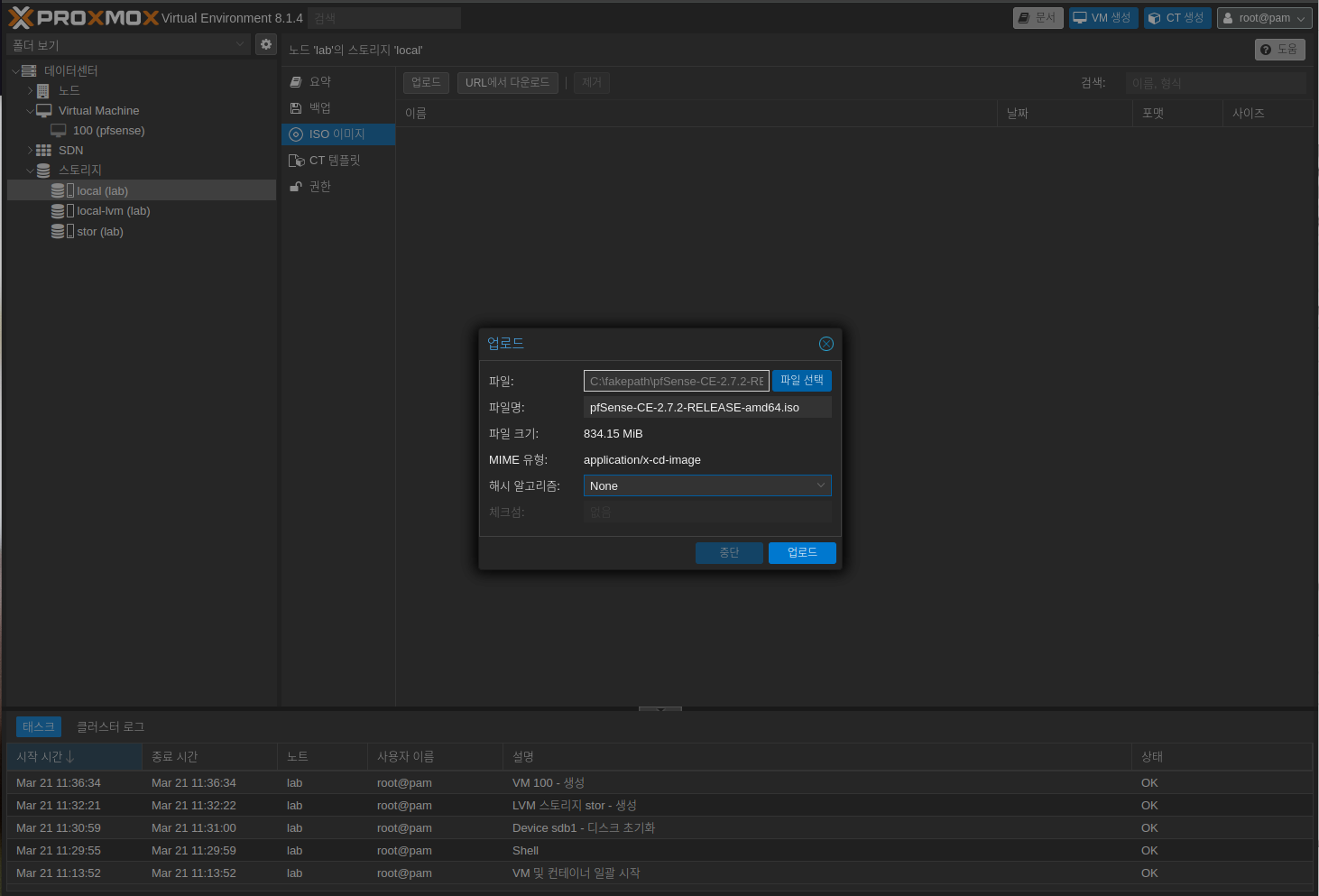Viewport: 1319px width, 896px height.
Task: Click the size column header
Action: 1268,113
